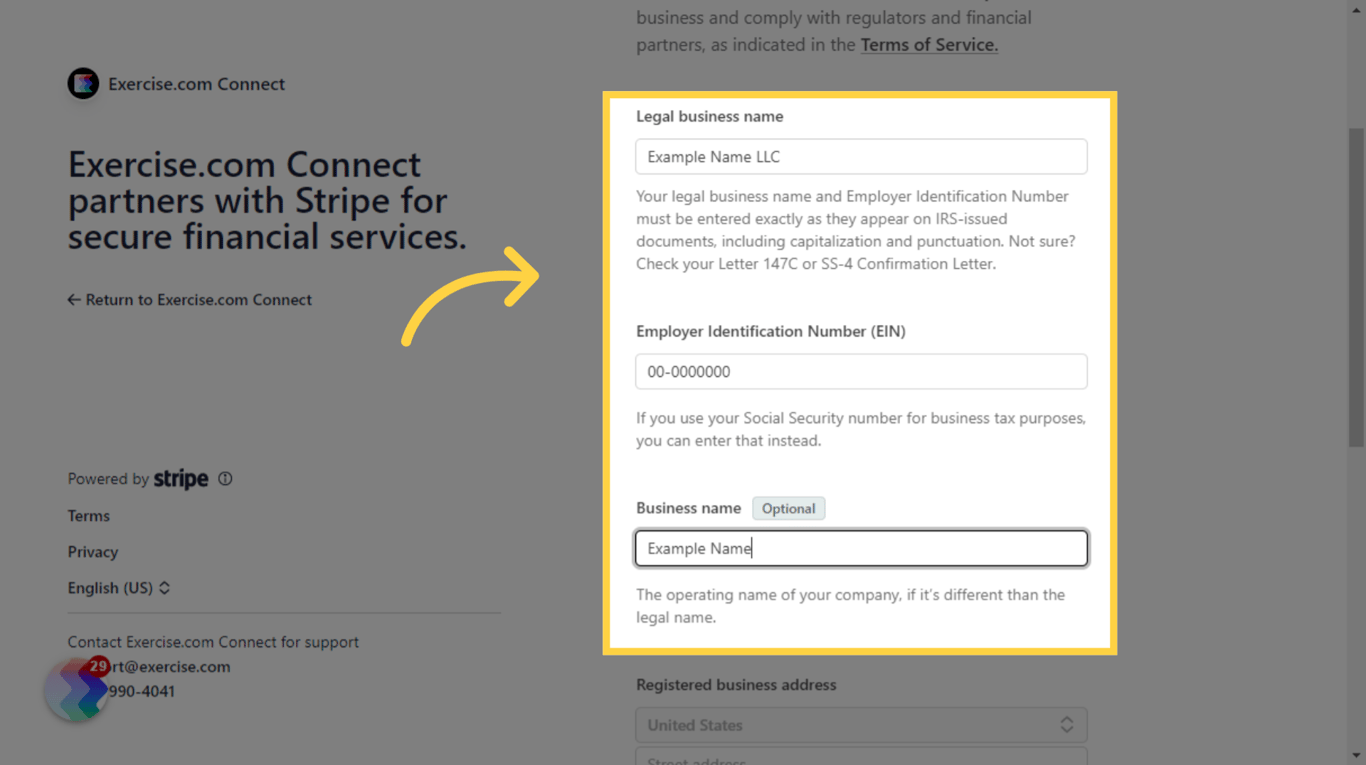The width and height of the screenshot is (1366, 765).
Task: Click the info icon next to Powered by Stripe
Action: (225, 478)
